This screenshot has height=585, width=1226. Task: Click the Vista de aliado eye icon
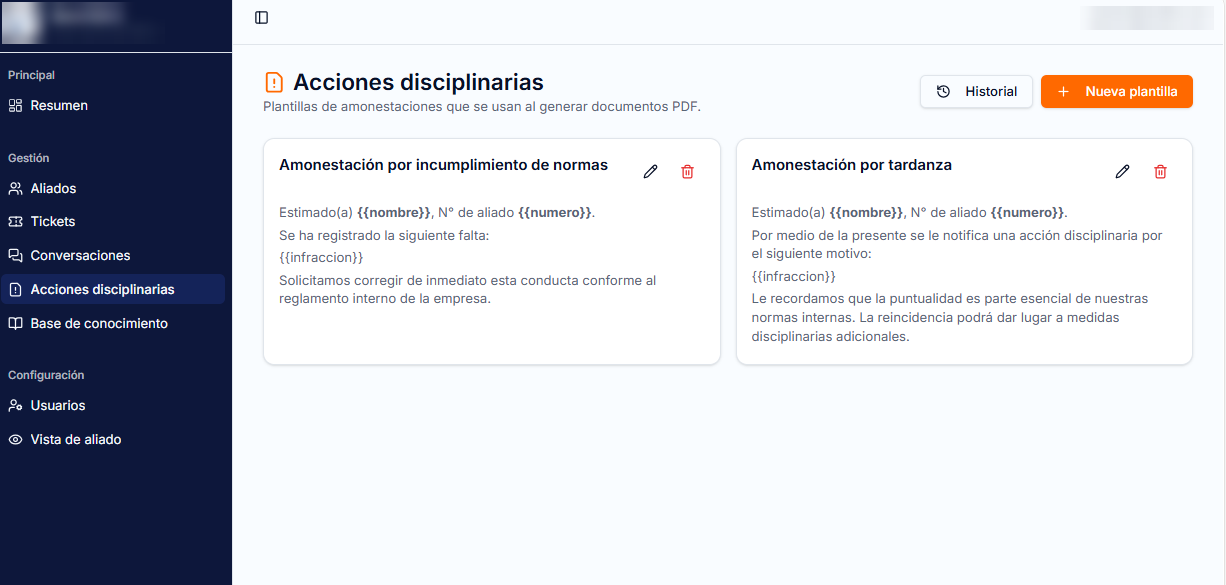coord(15,439)
